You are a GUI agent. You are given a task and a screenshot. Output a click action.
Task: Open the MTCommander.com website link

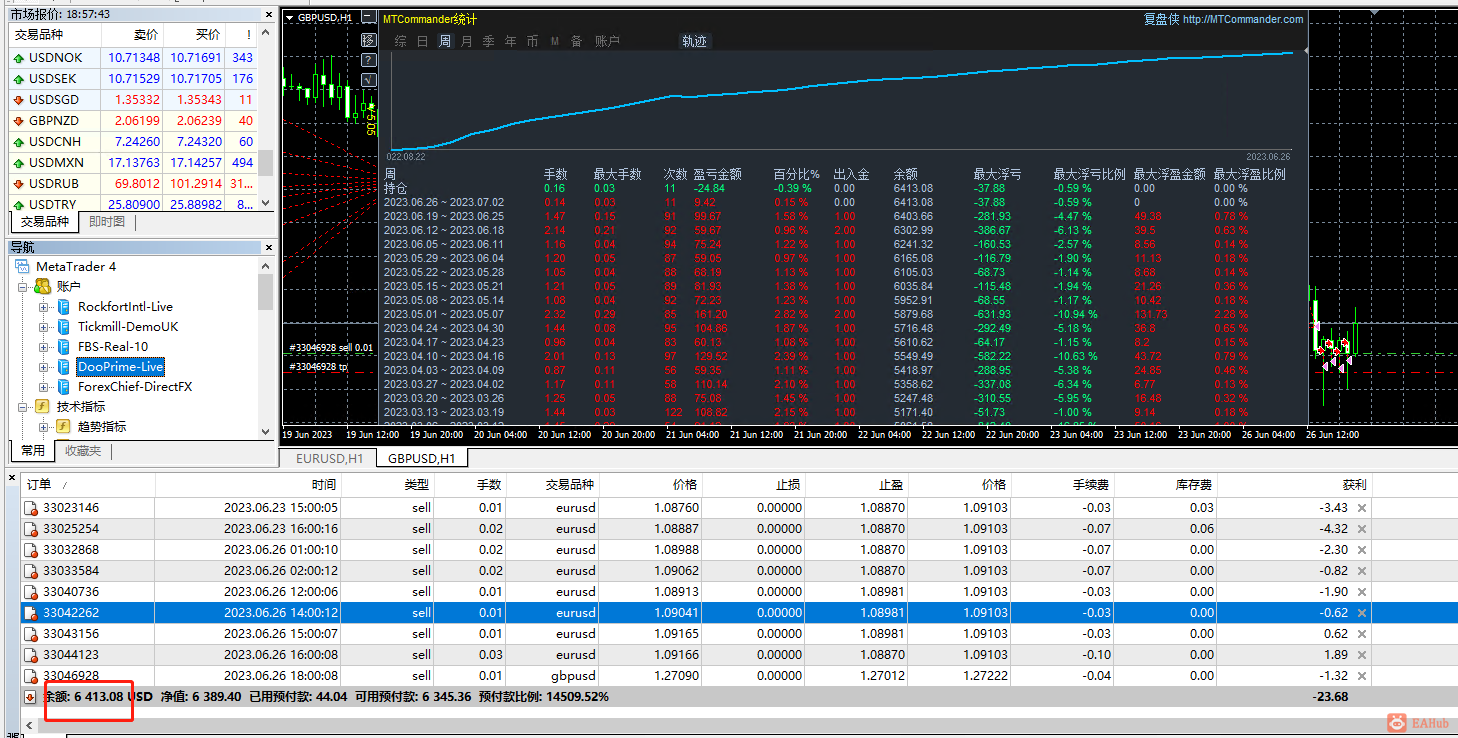1243,19
